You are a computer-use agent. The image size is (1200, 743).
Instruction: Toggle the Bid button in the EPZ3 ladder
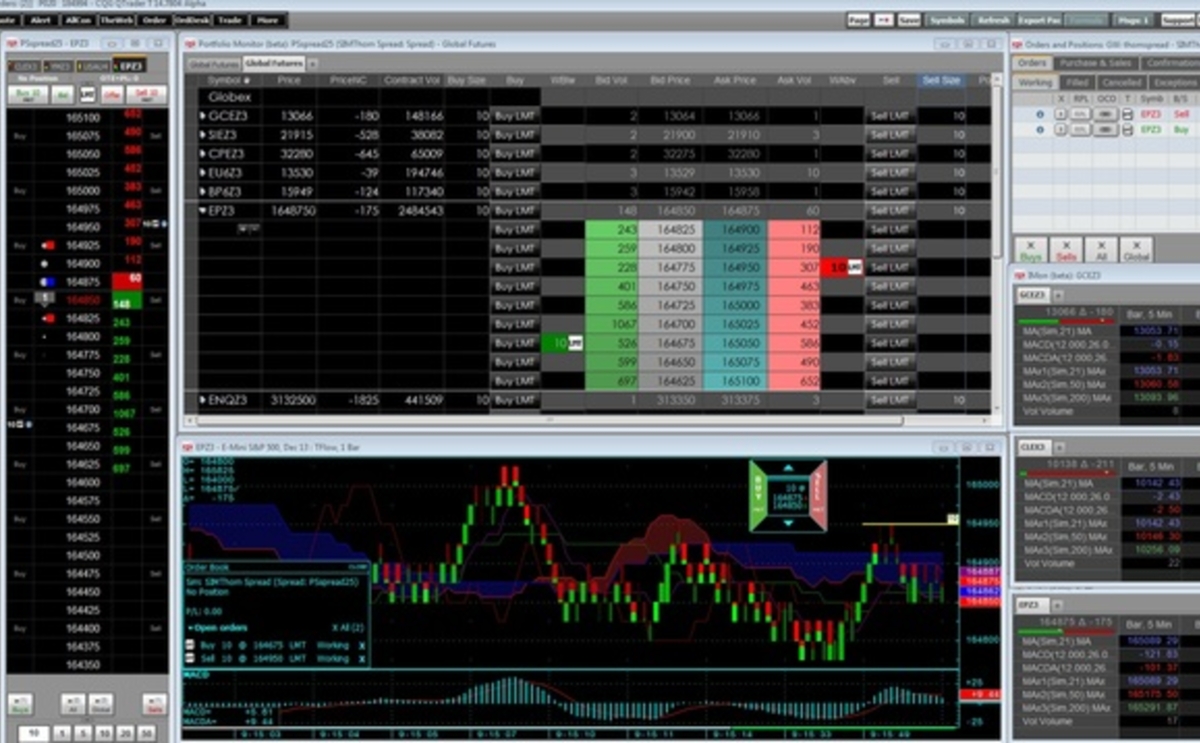[x=63, y=95]
